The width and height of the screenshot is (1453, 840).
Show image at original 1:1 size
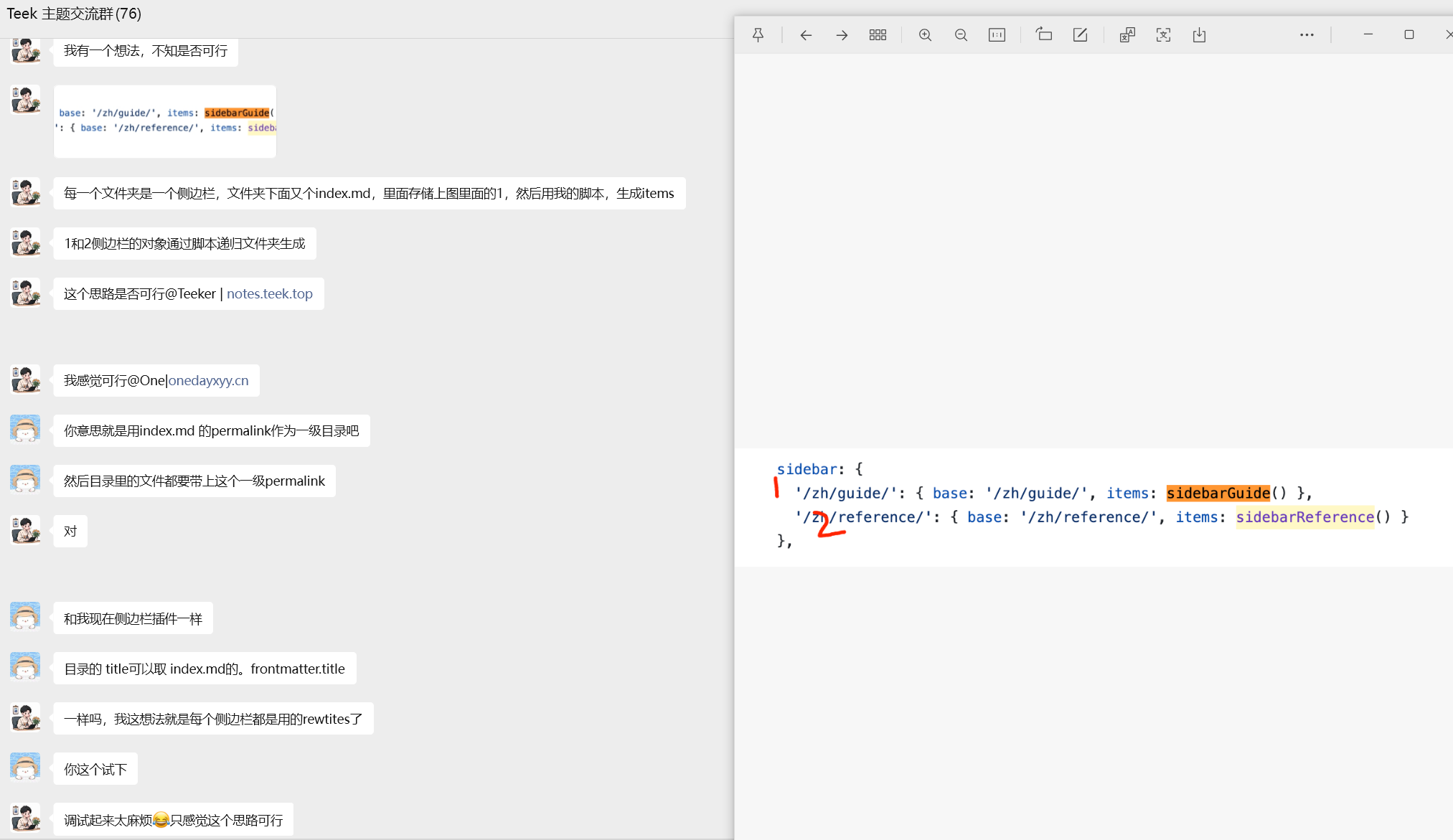pos(997,35)
